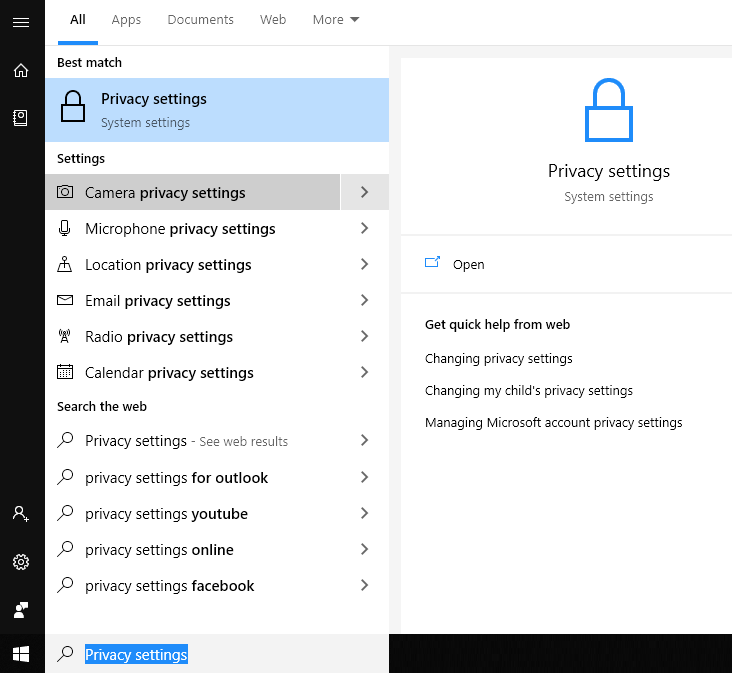Search web for privacy settings youtube
The width and height of the screenshot is (732, 673).
click(193, 513)
